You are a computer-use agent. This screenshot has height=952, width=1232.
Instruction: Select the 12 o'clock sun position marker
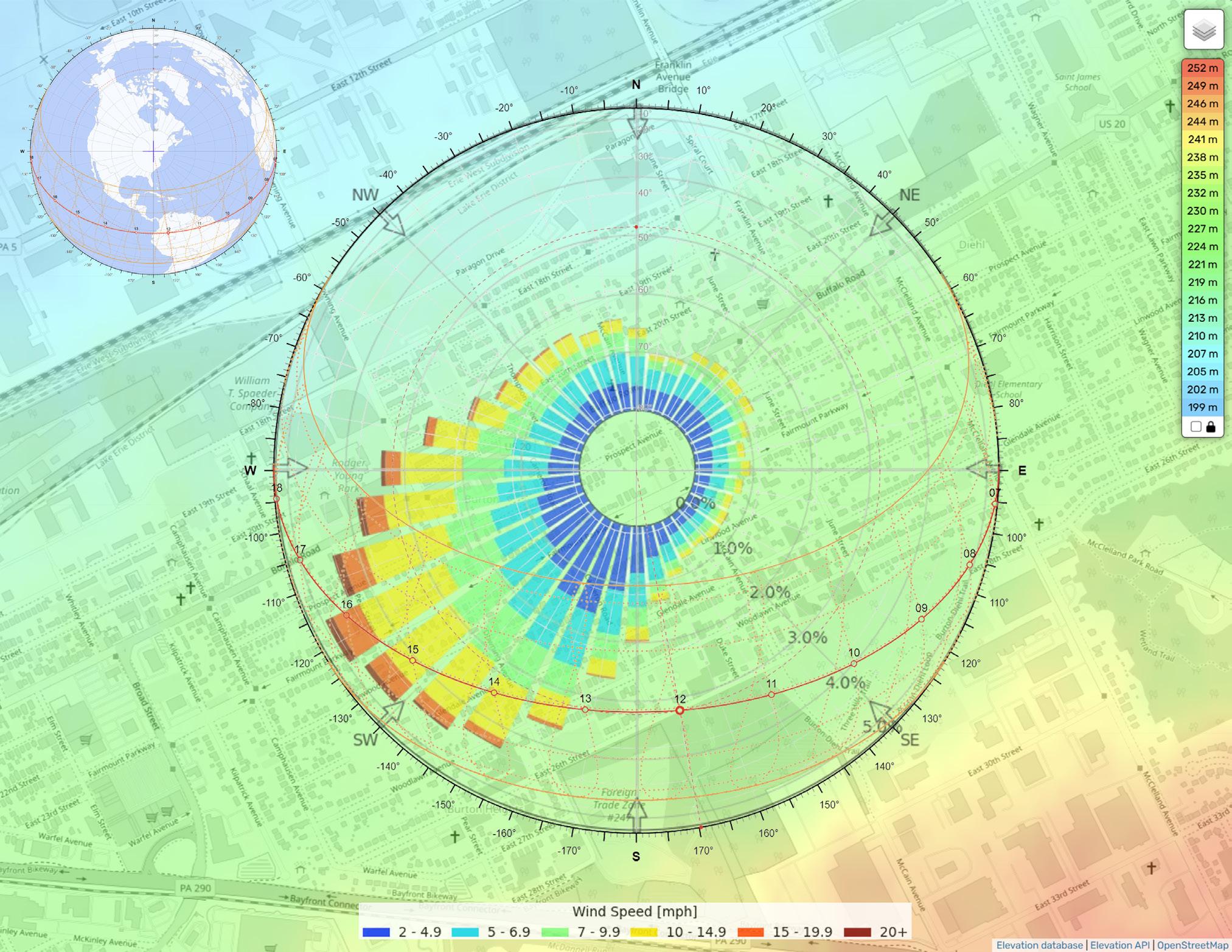click(x=680, y=711)
